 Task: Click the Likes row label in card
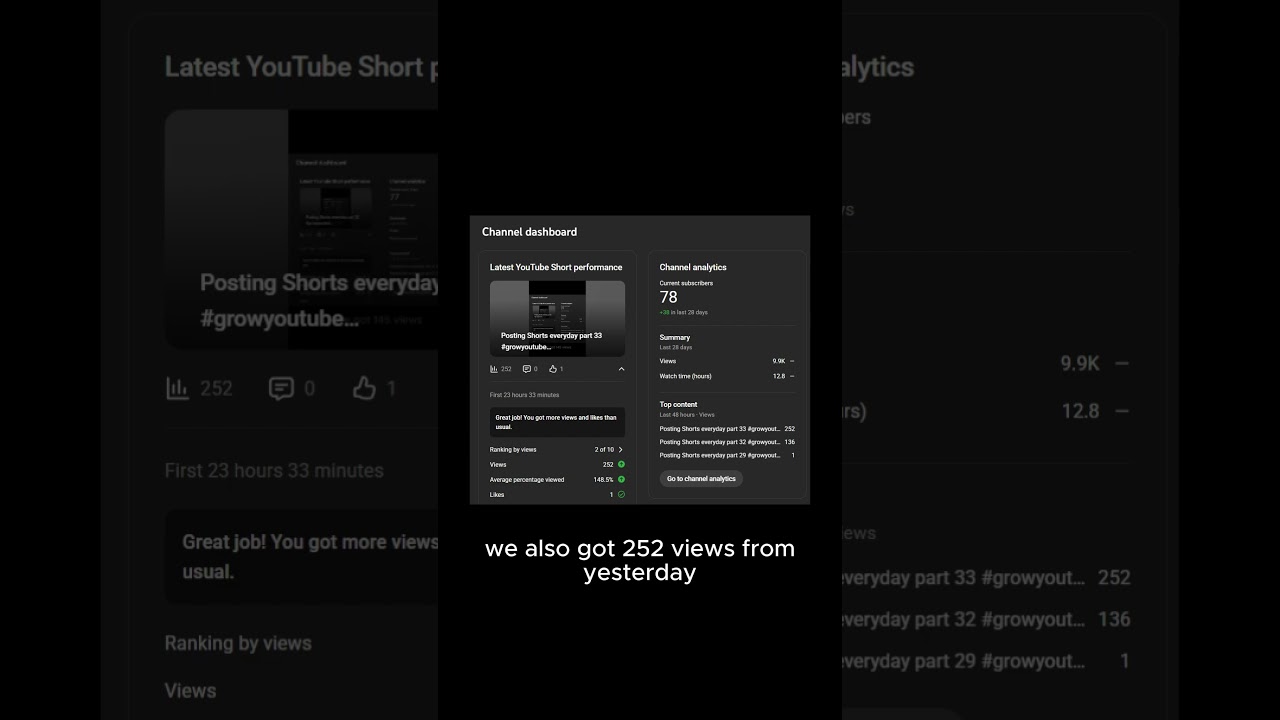coord(497,495)
